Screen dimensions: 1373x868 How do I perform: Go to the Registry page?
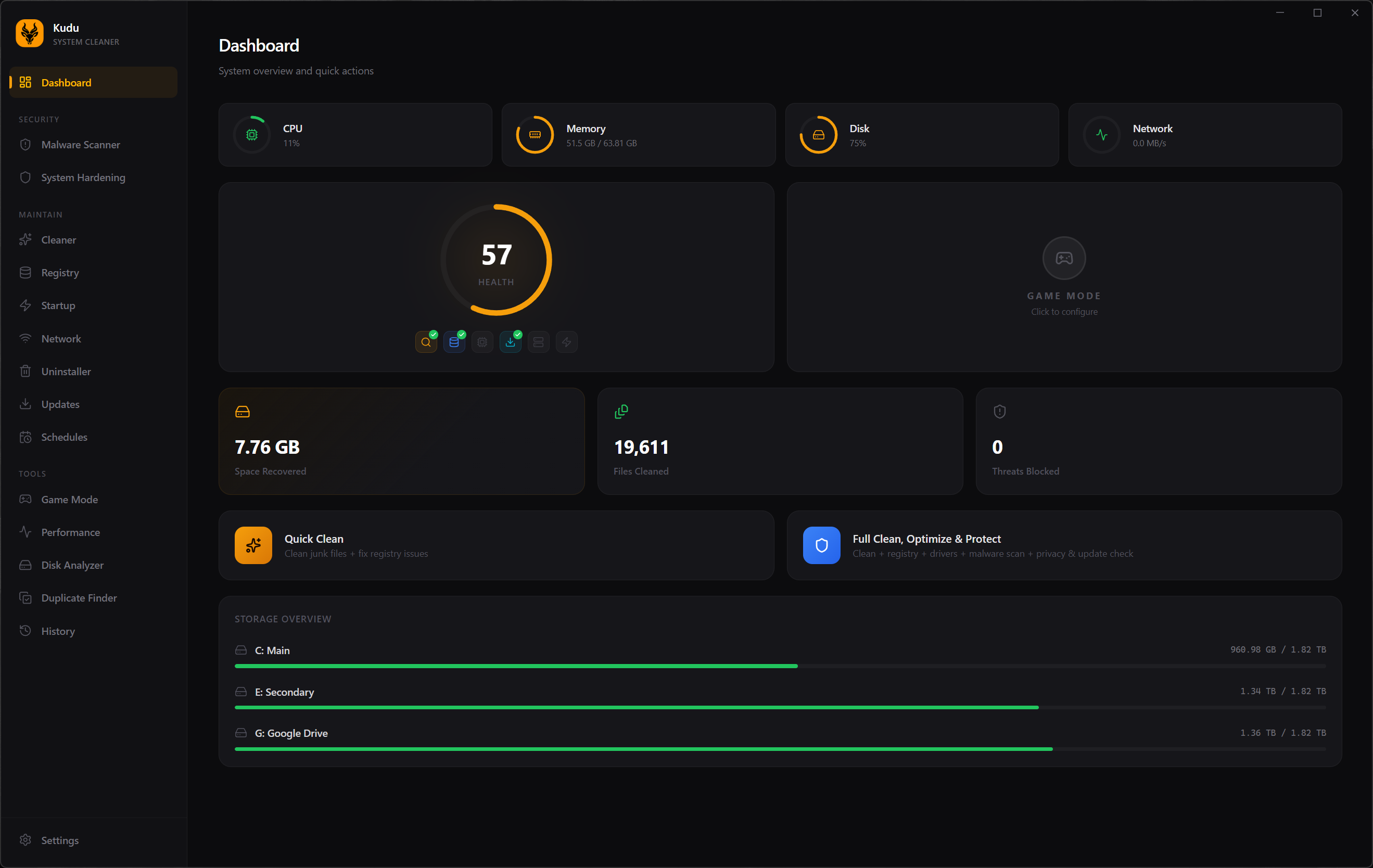60,273
